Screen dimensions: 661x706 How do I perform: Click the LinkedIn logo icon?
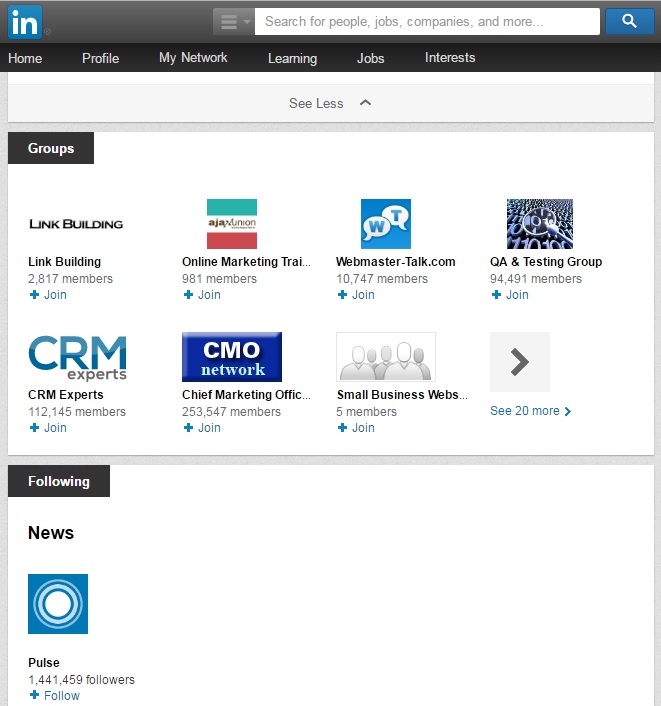pyautogui.click(x=26, y=21)
